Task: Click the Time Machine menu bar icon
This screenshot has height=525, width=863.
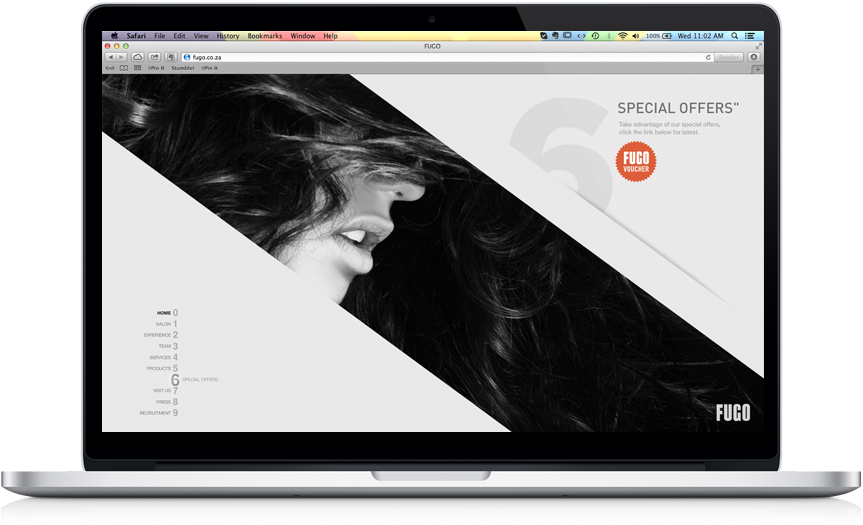Action: tap(595, 36)
